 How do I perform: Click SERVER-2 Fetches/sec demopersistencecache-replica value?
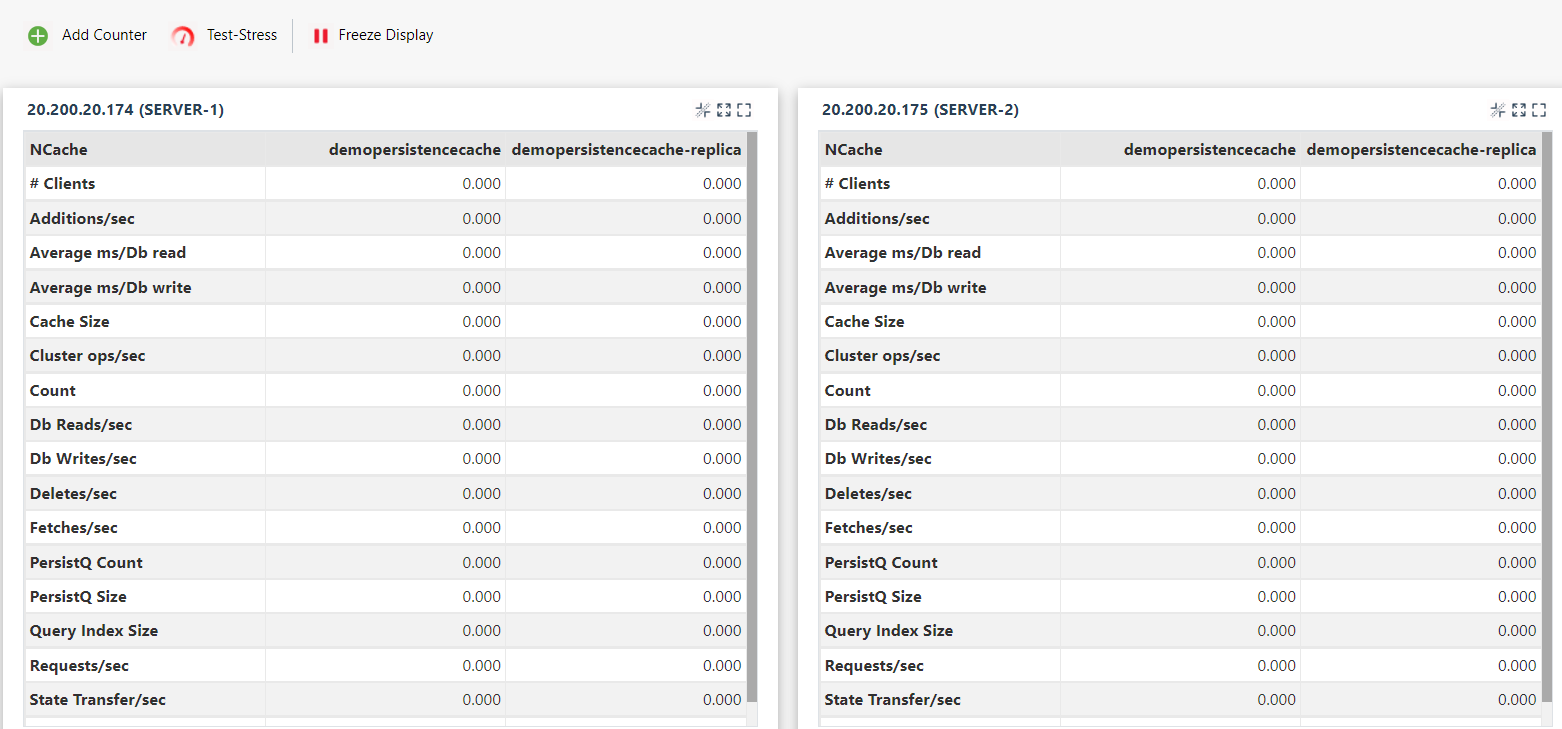tap(1517, 528)
